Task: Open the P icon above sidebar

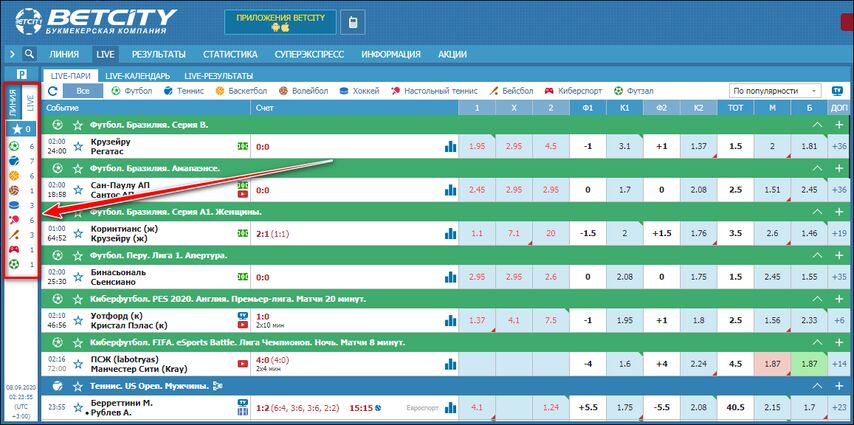Action: 22,74
